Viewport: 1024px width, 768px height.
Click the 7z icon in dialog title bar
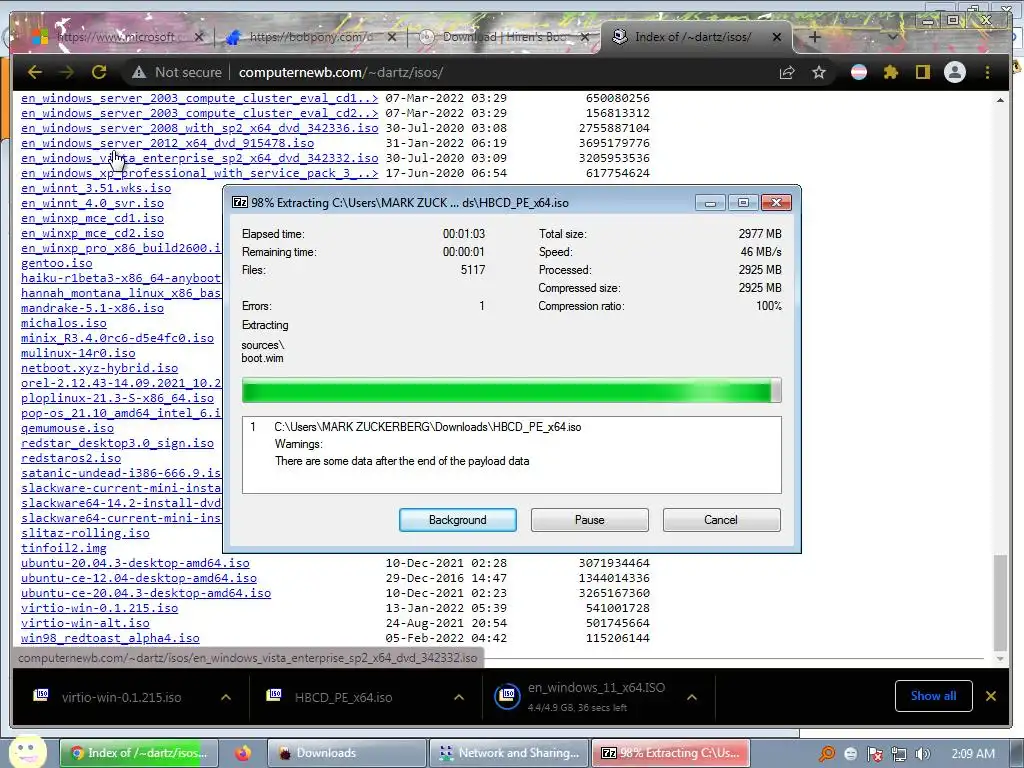pos(240,202)
